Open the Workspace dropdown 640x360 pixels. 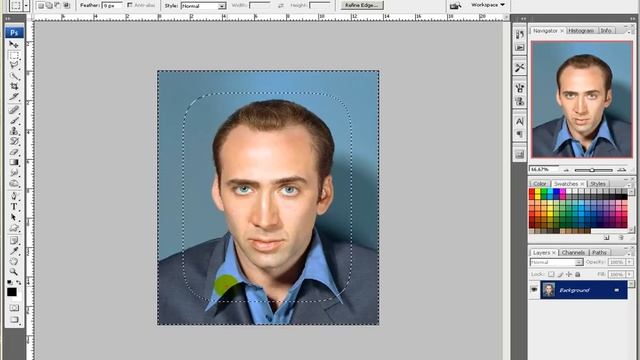pyautogui.click(x=488, y=5)
